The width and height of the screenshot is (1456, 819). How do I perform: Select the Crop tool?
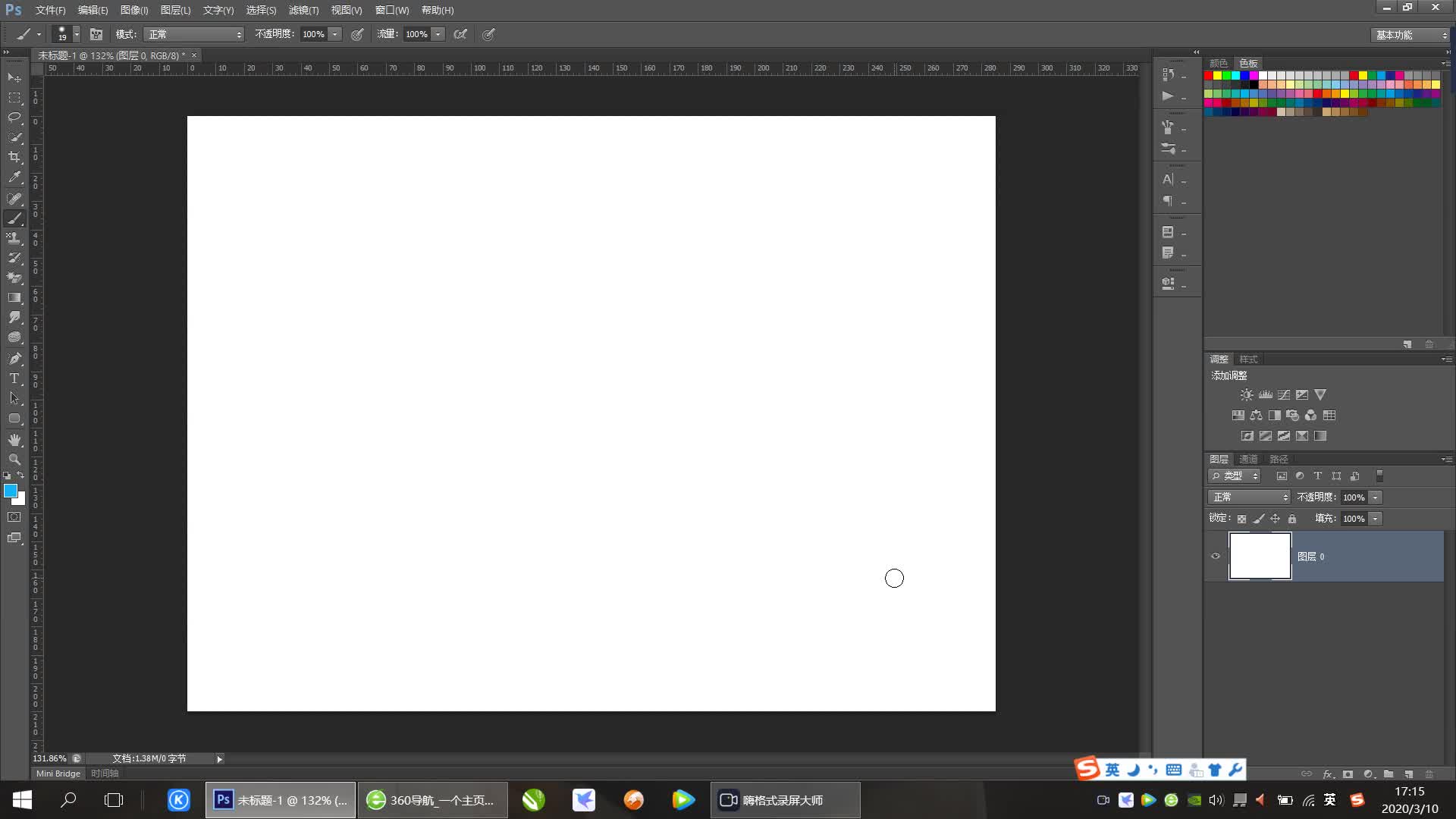coord(14,157)
